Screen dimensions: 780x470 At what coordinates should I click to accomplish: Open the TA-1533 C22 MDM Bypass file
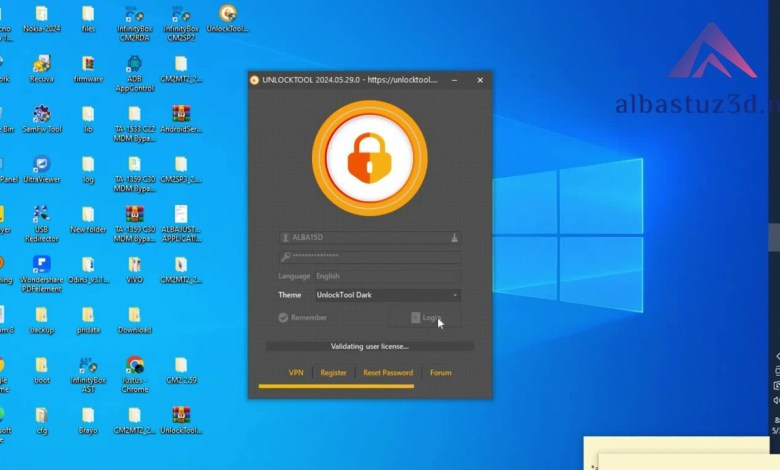[x=134, y=124]
